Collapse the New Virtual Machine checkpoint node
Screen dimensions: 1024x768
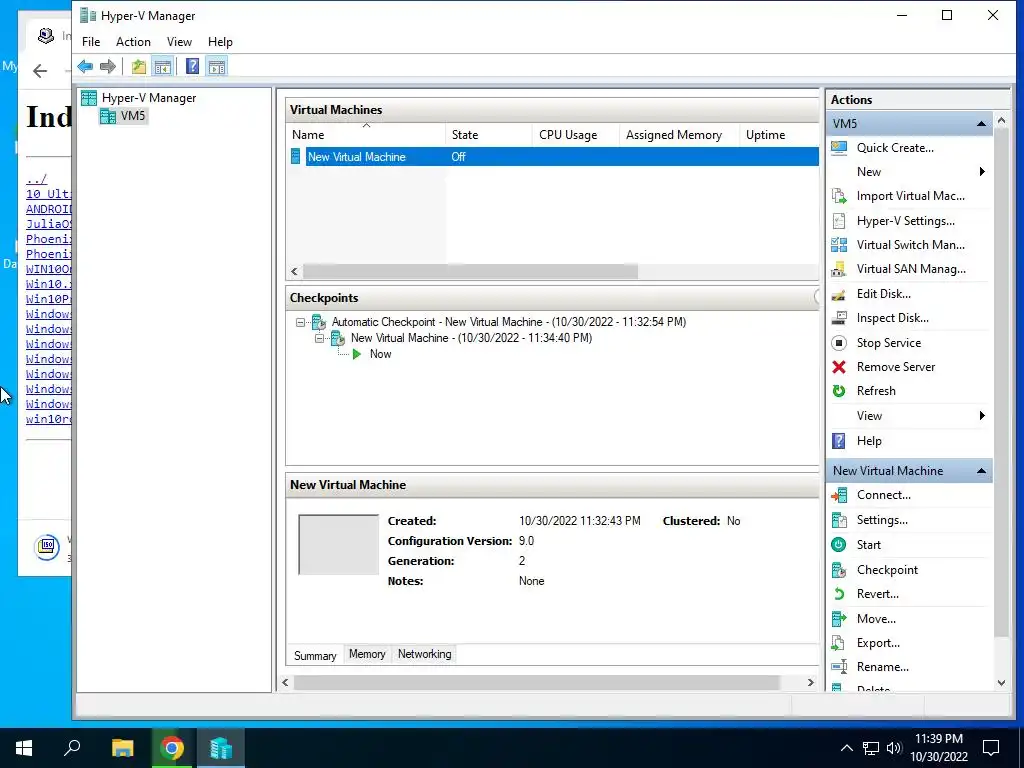click(x=319, y=338)
